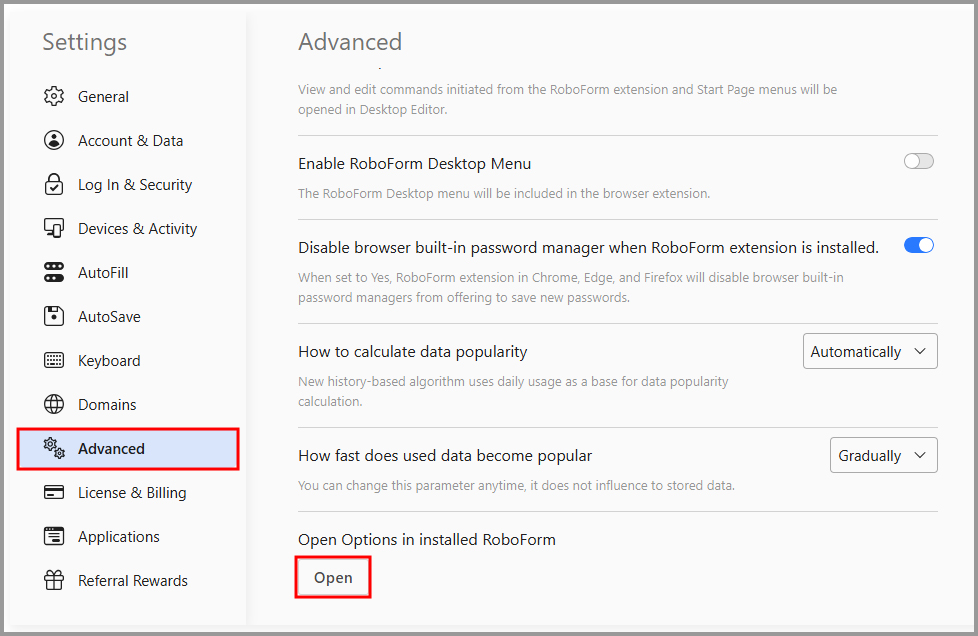978x636 pixels.
Task: Click the Settings title in sidebar
Action: click(x=85, y=42)
